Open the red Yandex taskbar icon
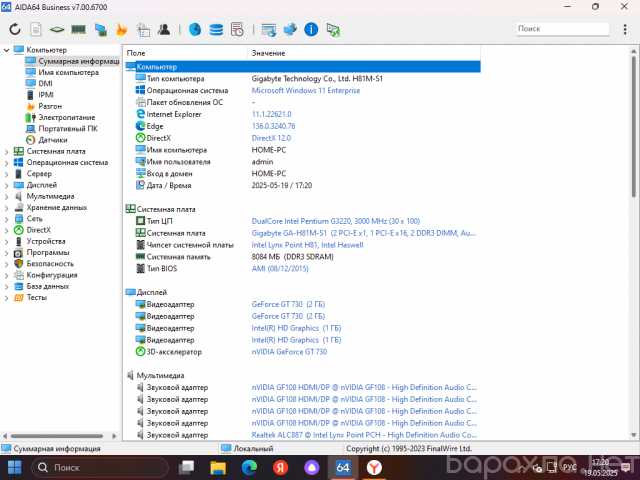The image size is (640, 480). [280, 468]
